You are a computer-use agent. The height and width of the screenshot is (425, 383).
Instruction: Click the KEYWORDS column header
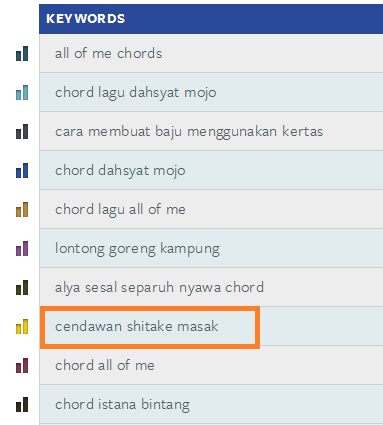tap(211, 19)
